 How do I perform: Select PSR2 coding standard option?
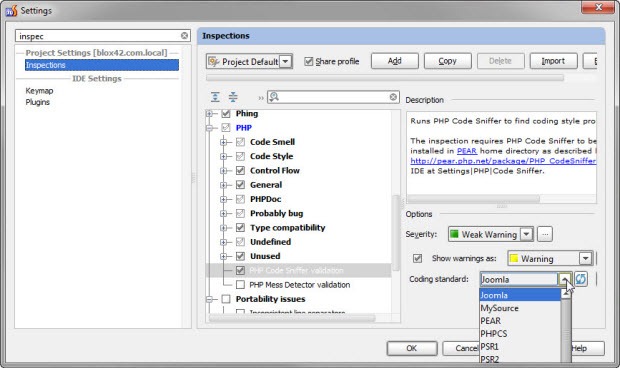click(x=520, y=359)
